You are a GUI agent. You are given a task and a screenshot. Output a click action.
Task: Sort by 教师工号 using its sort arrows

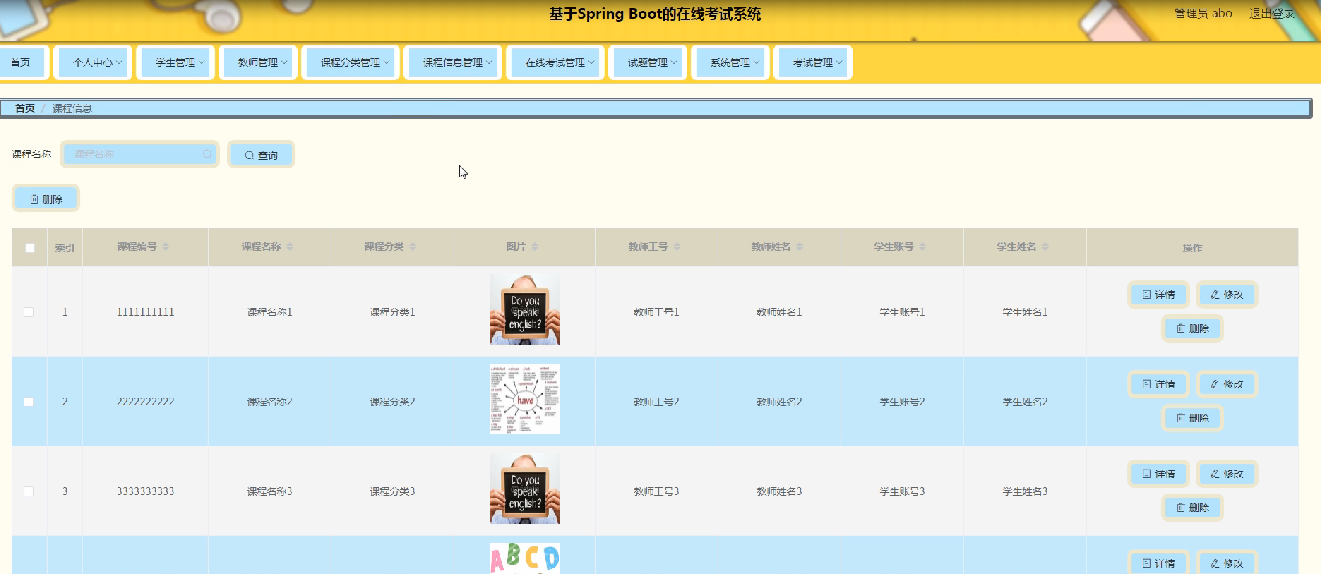pyautogui.click(x=677, y=247)
